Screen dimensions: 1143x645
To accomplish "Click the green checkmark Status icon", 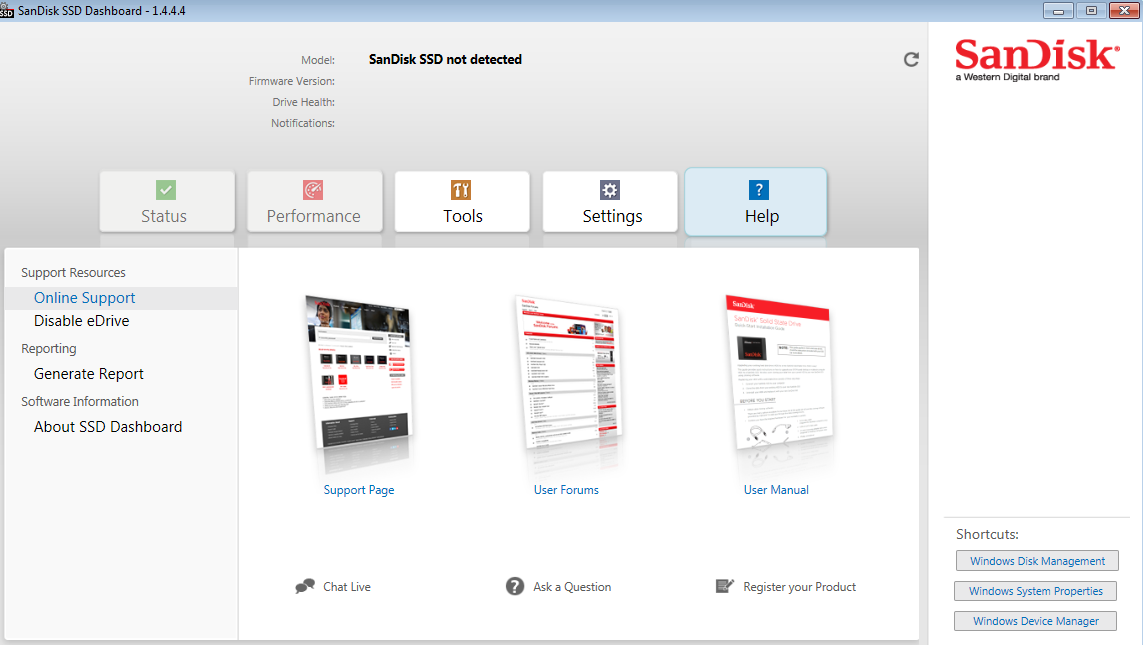I will click(165, 190).
